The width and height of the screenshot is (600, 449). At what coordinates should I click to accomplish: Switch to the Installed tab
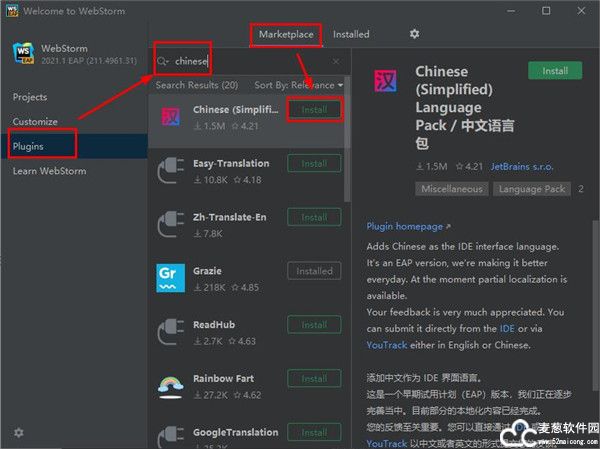click(351, 34)
